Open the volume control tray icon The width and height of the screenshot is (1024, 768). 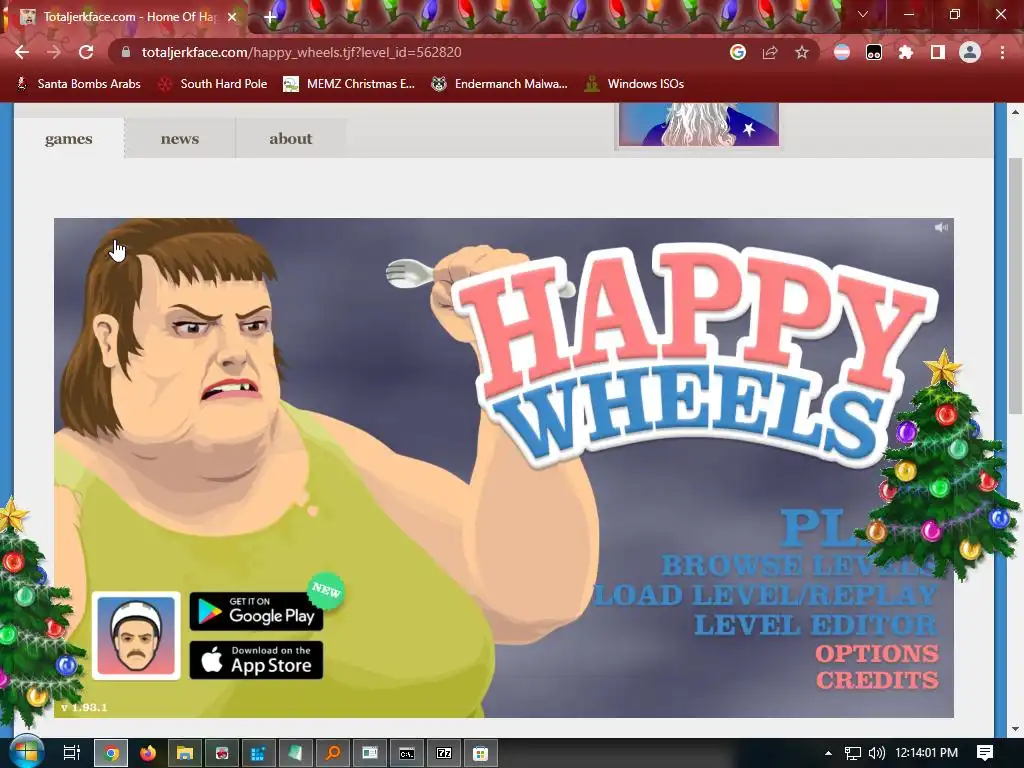click(x=876, y=753)
